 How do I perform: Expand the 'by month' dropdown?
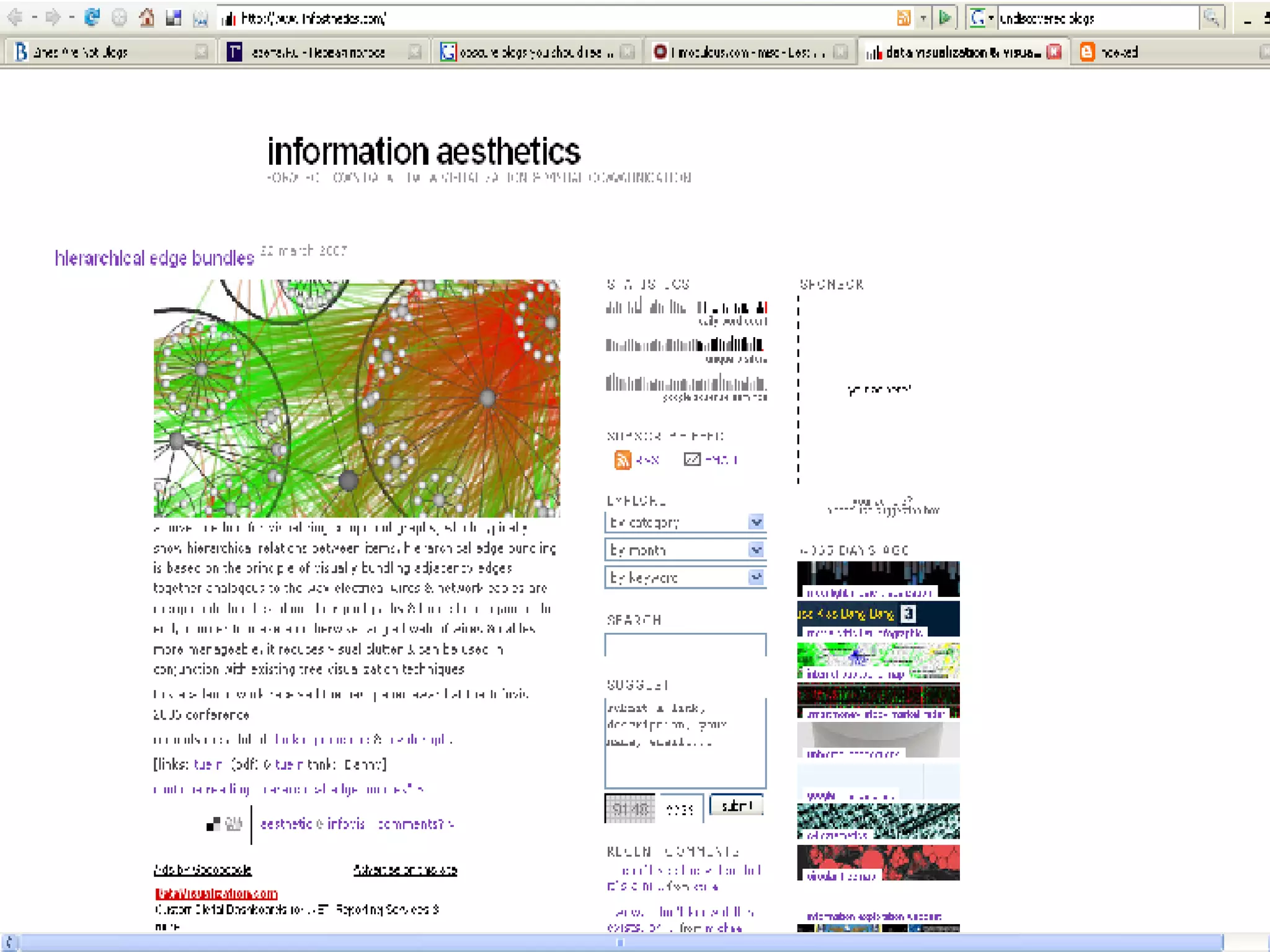coord(755,550)
